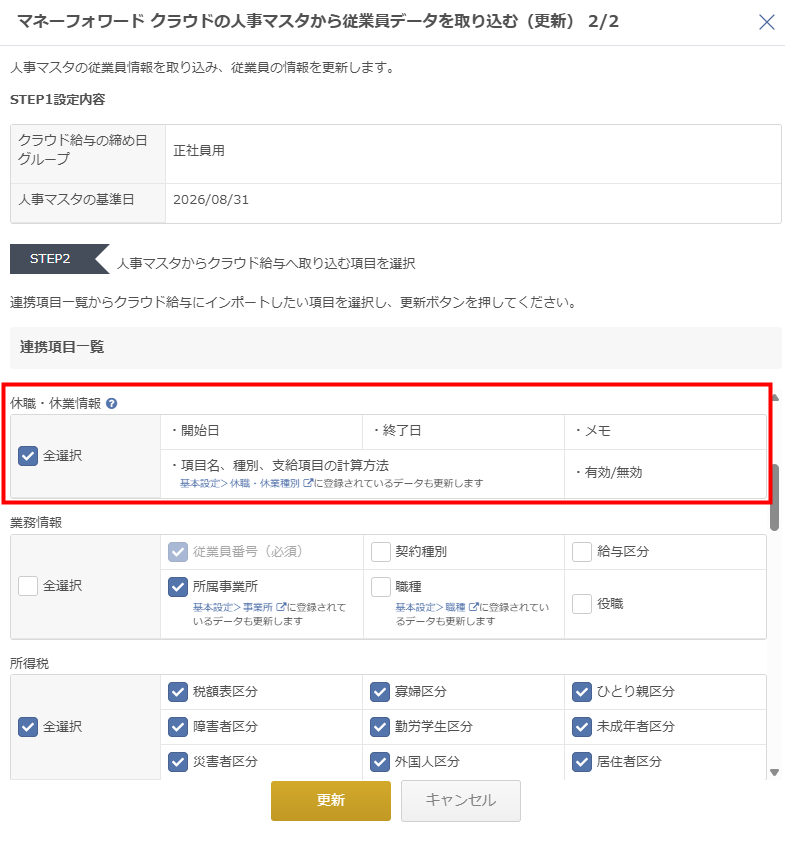Uncheck 全選択 in the 所得税 section
Viewport: 785px width, 844px height.
click(x=28, y=727)
